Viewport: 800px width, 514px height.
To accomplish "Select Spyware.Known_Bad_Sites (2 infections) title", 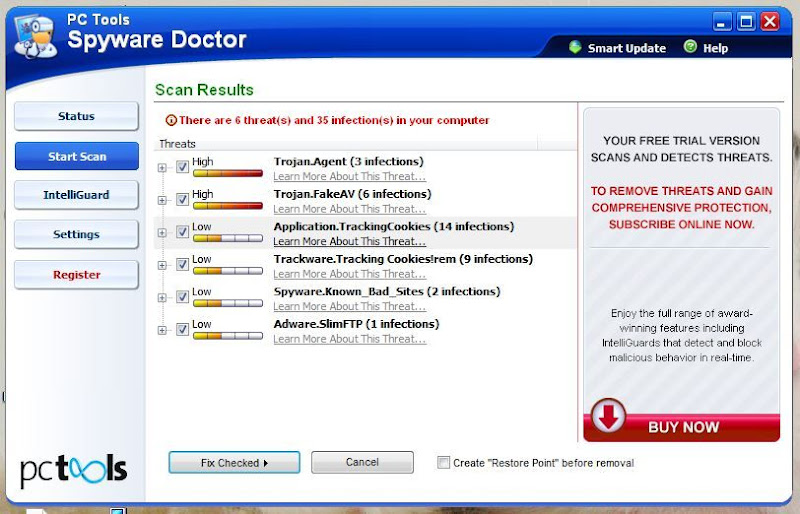I will (x=387, y=291).
